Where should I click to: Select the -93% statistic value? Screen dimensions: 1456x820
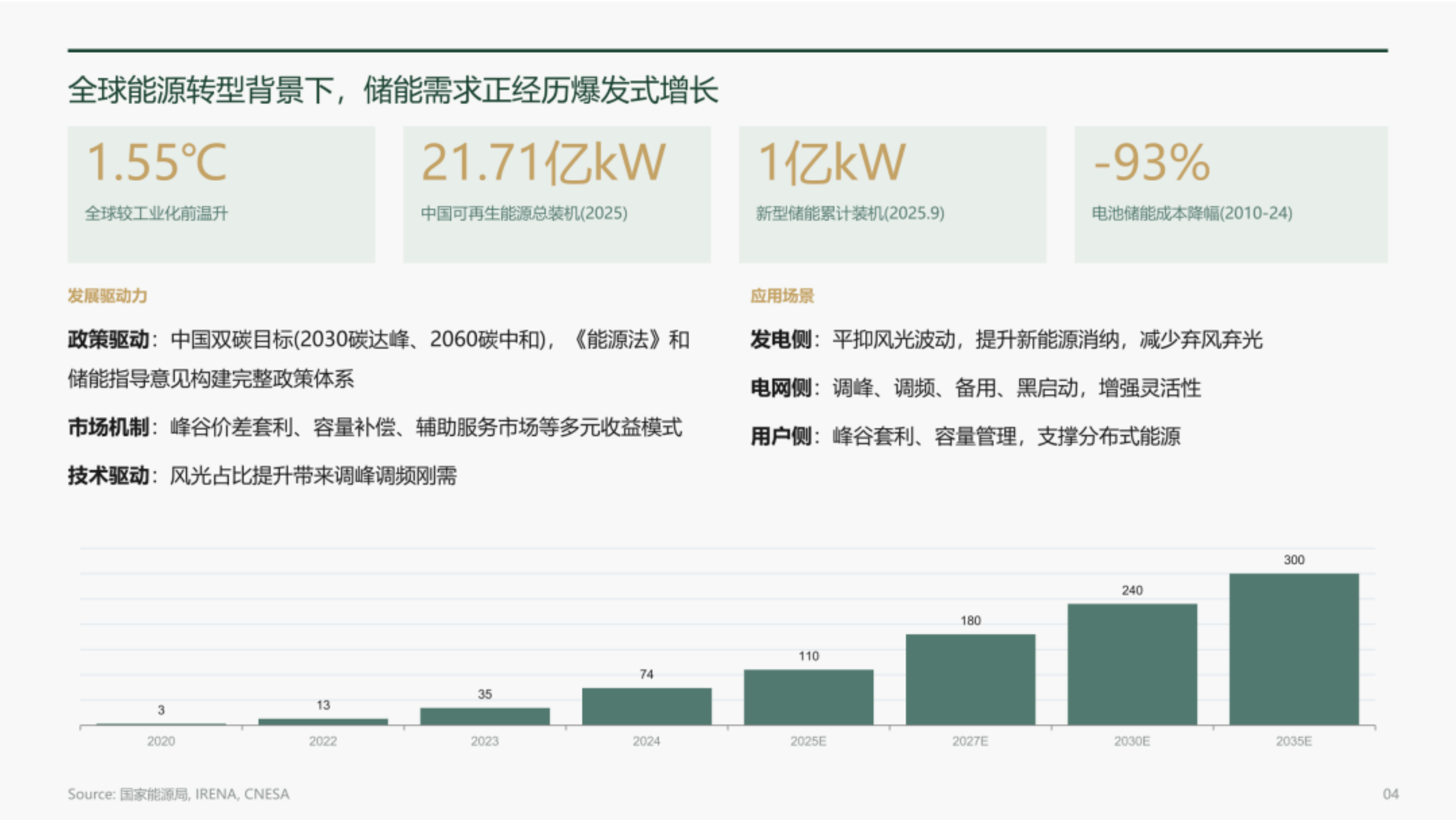pos(1151,163)
